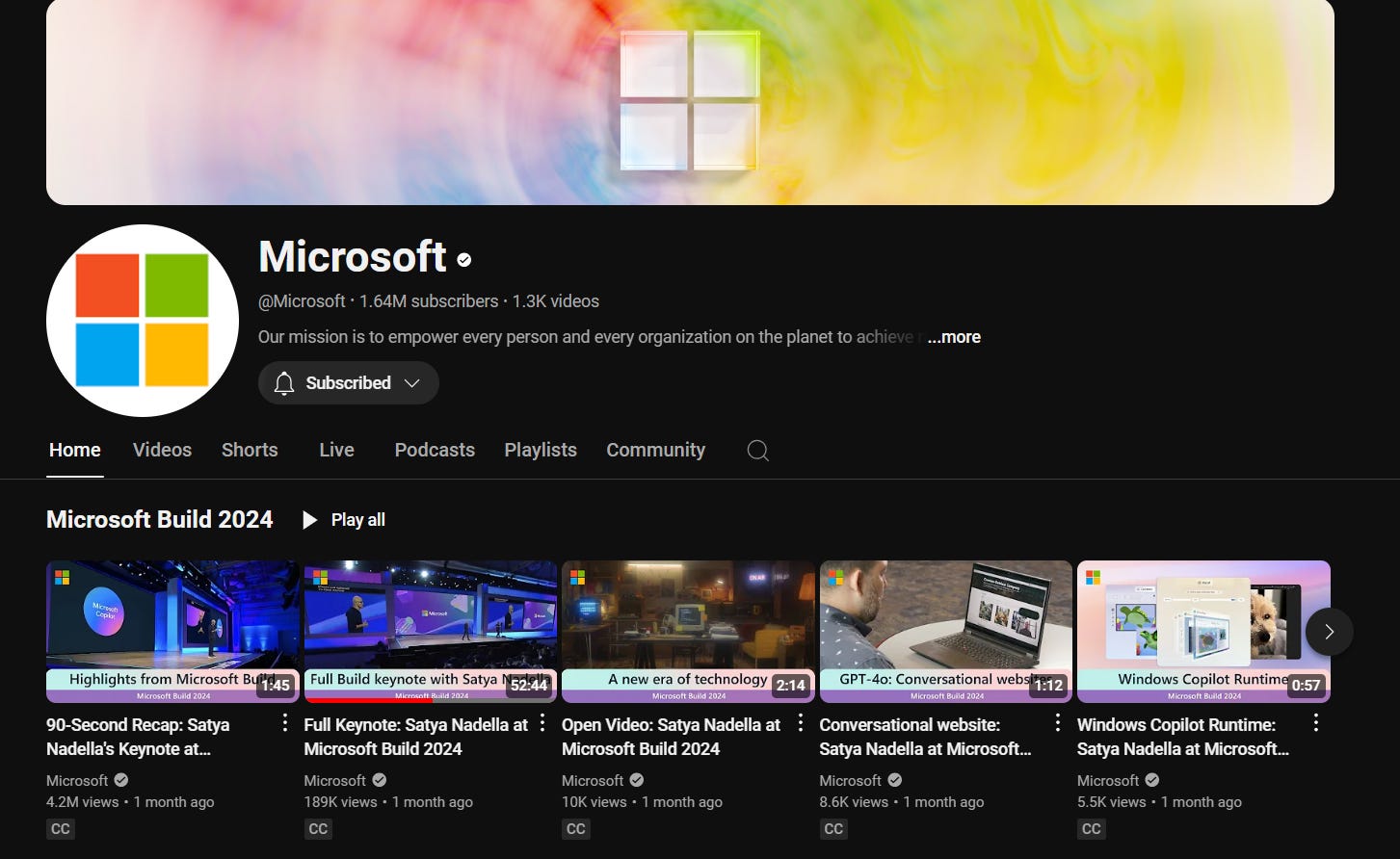Click the 0:57 duration label
The image size is (1400, 859).
1307,686
